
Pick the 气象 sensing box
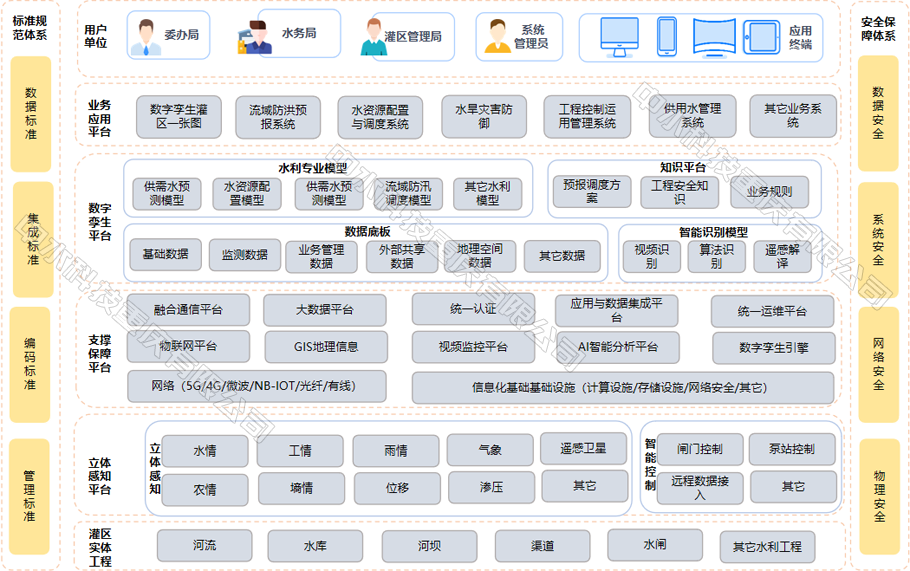point(490,450)
